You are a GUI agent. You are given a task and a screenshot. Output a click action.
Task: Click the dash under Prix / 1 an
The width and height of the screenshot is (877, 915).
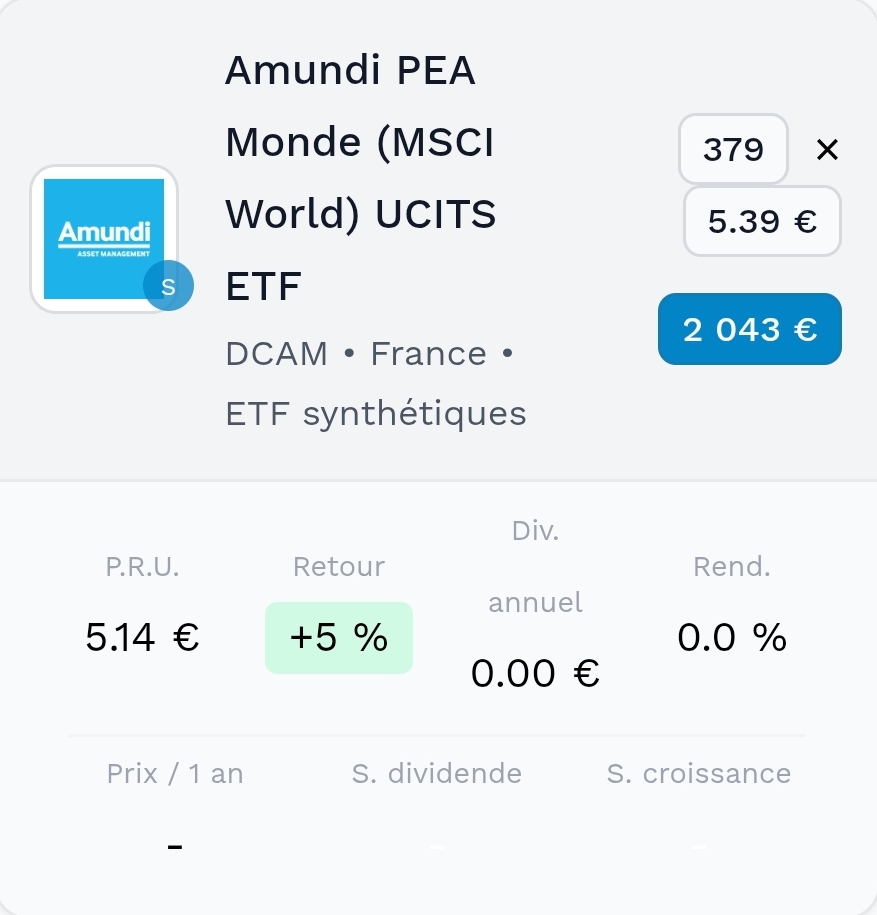click(175, 848)
